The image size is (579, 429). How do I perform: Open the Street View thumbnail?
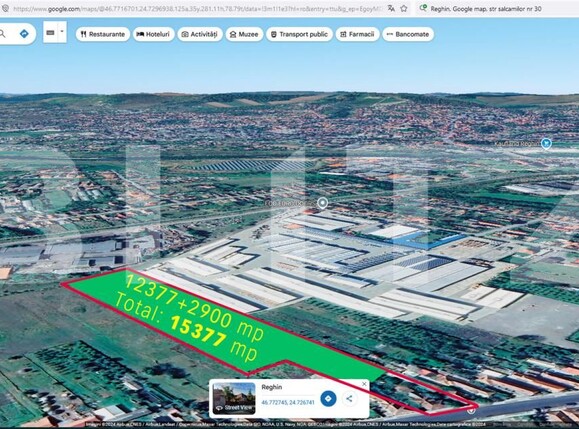point(234,398)
